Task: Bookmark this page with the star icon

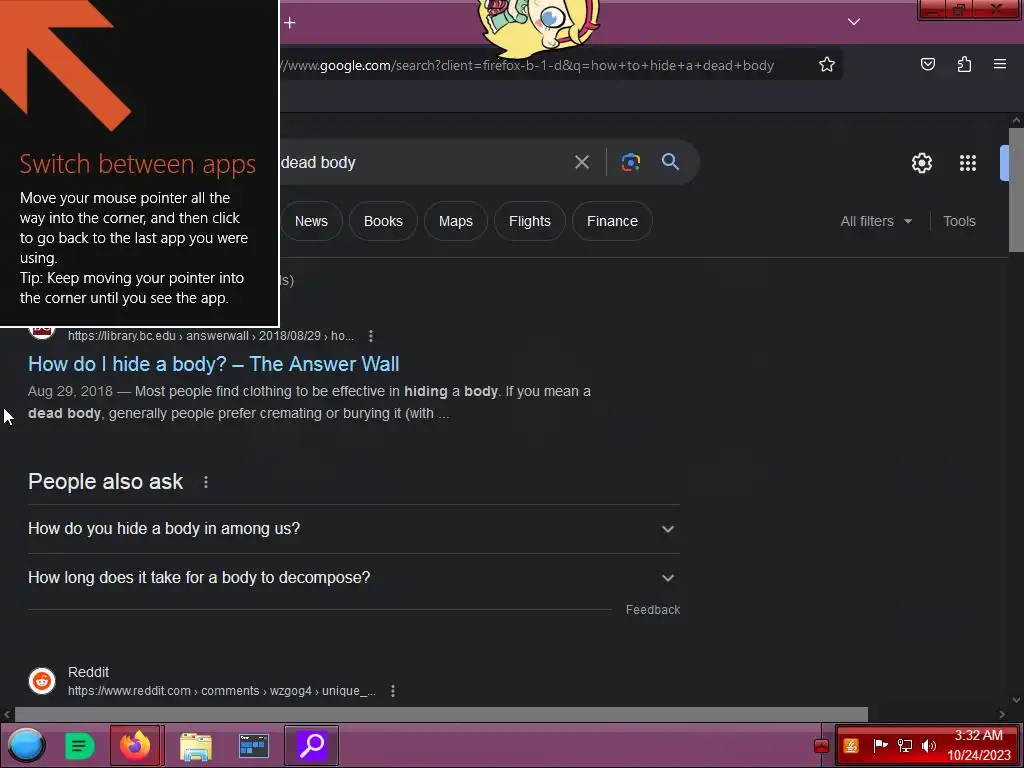Action: (827, 64)
